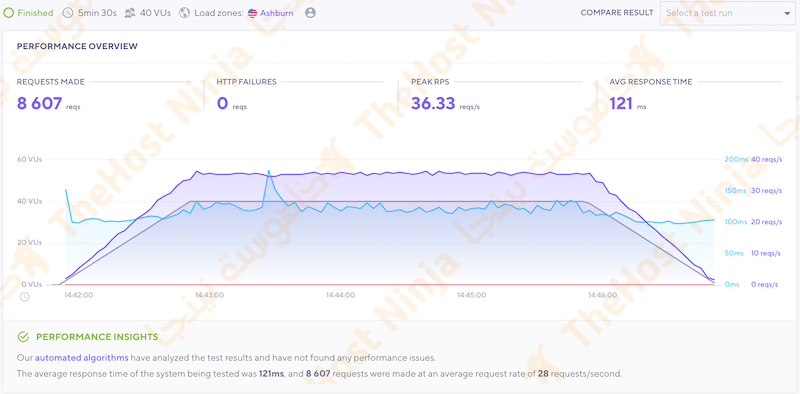The height and width of the screenshot is (394, 800).
Task: Click the 0ms axis label
Action: point(733,284)
